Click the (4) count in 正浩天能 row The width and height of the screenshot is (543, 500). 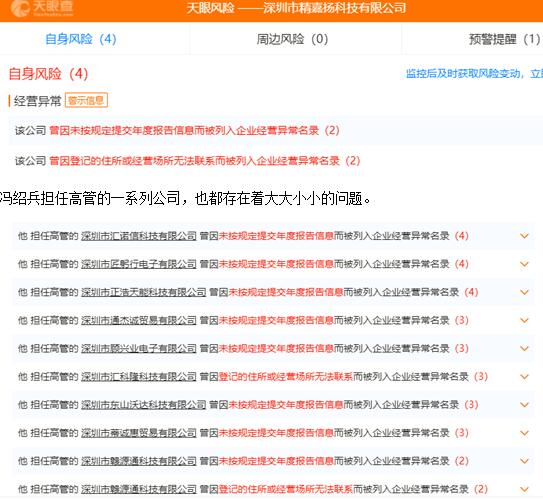471,292
